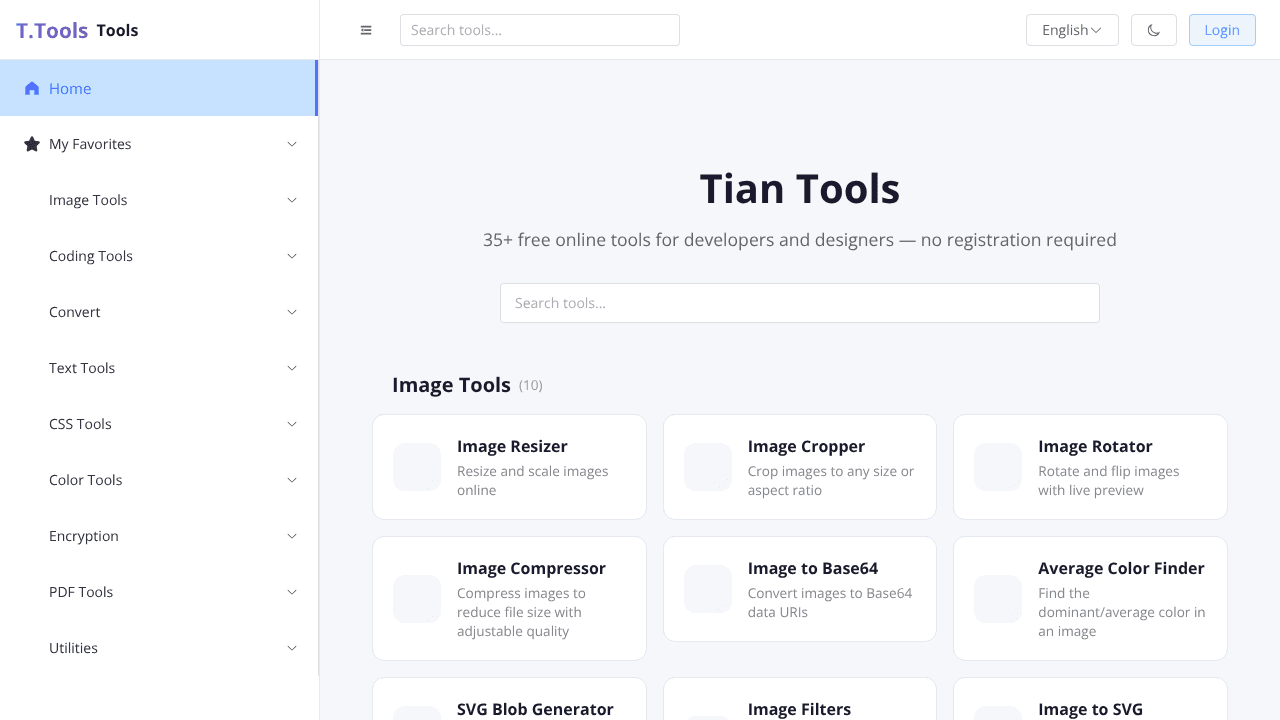Click the Image Compressor card icon placeholder
Screen dimensions: 1280x720
[x=417, y=599]
